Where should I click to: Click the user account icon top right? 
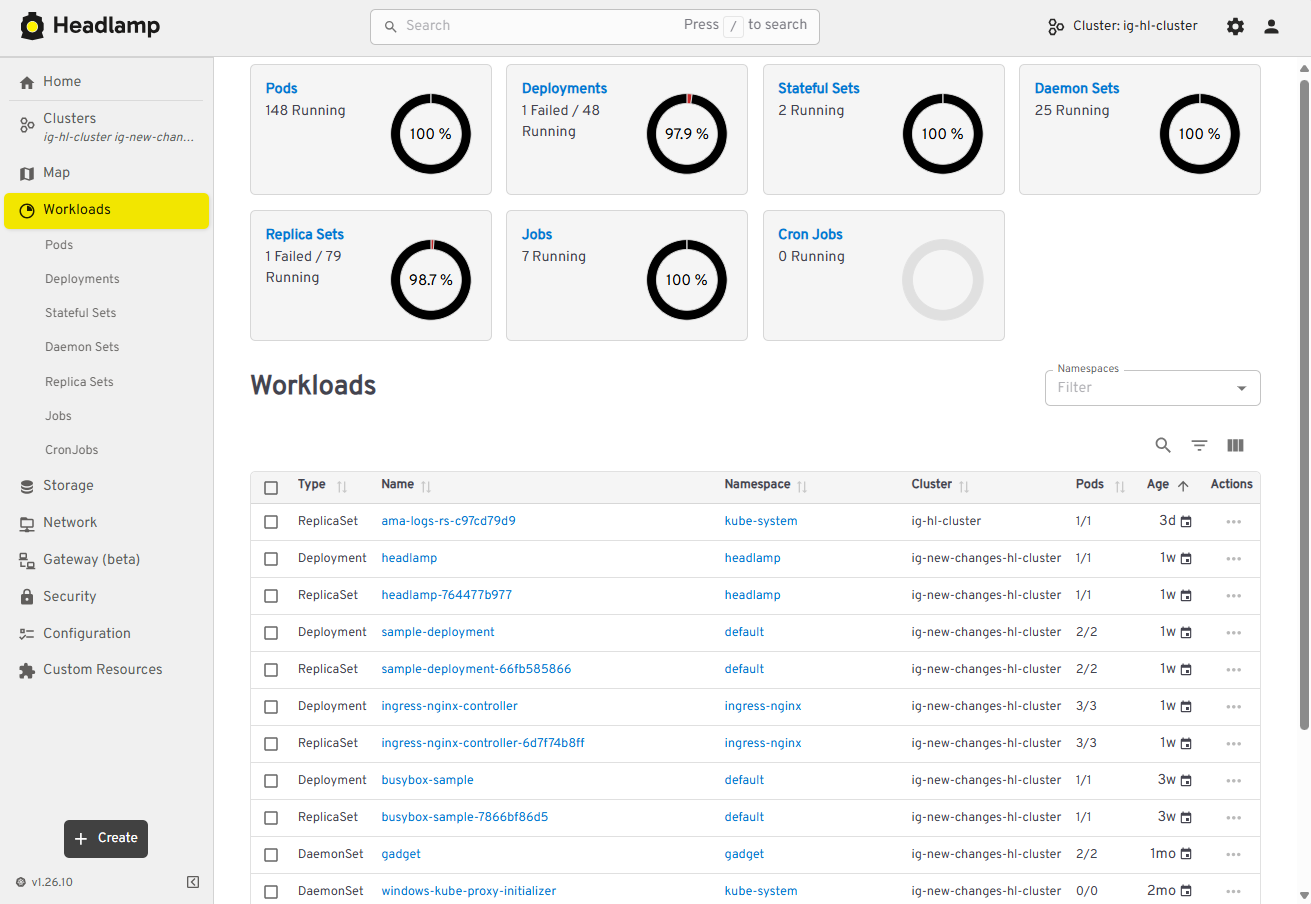pos(1271,26)
